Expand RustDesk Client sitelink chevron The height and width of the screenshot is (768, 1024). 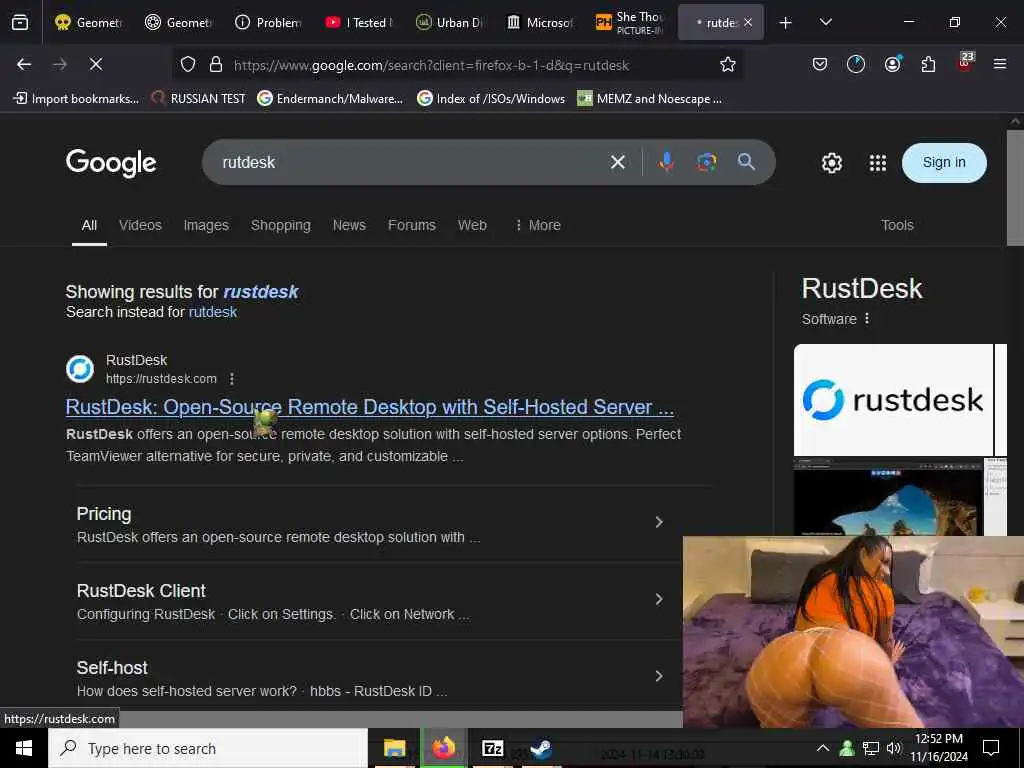point(659,599)
